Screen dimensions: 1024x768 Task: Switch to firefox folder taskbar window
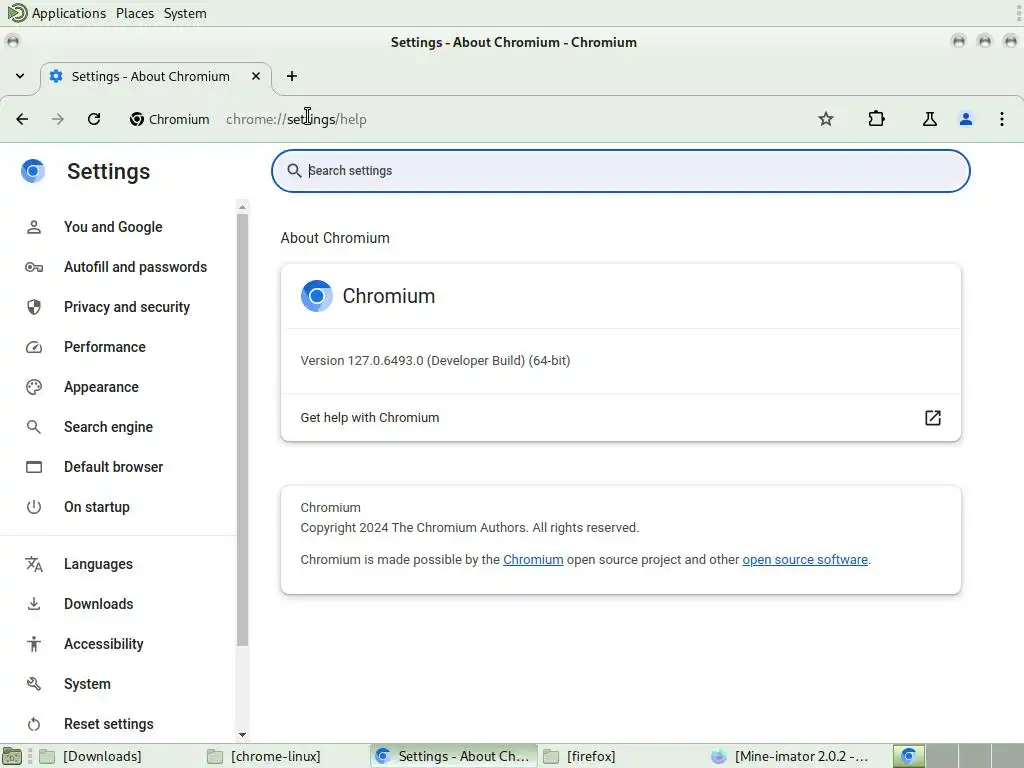click(622, 756)
